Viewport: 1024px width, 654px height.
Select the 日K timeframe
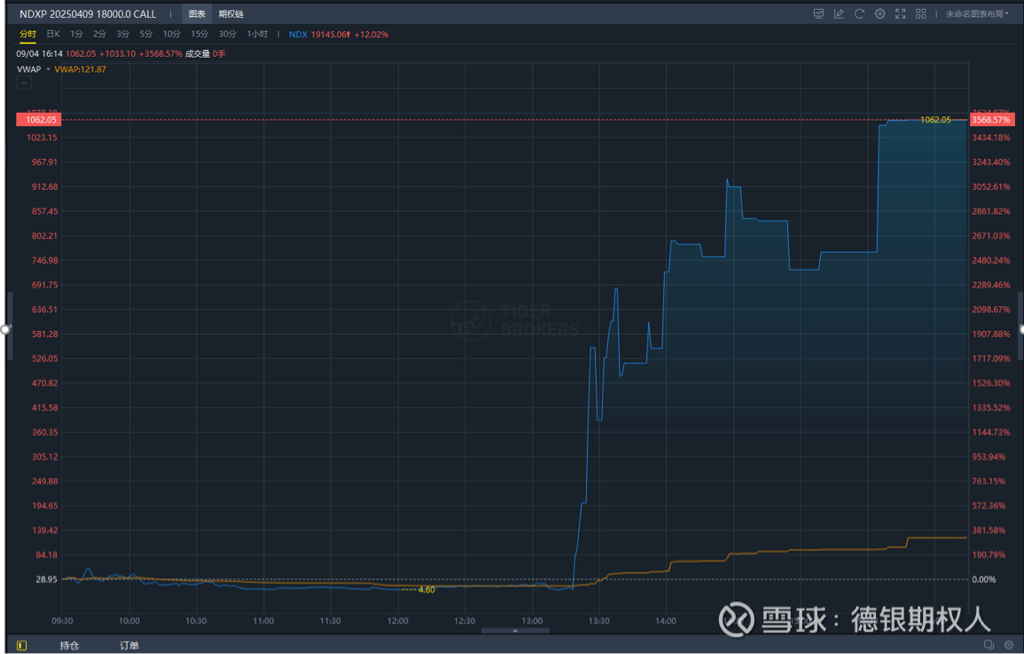(53, 34)
